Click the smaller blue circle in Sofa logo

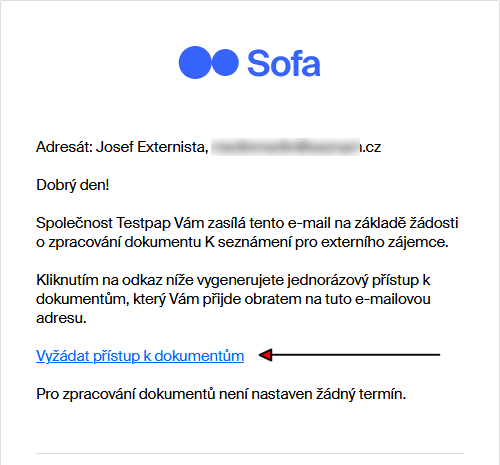coord(225,62)
